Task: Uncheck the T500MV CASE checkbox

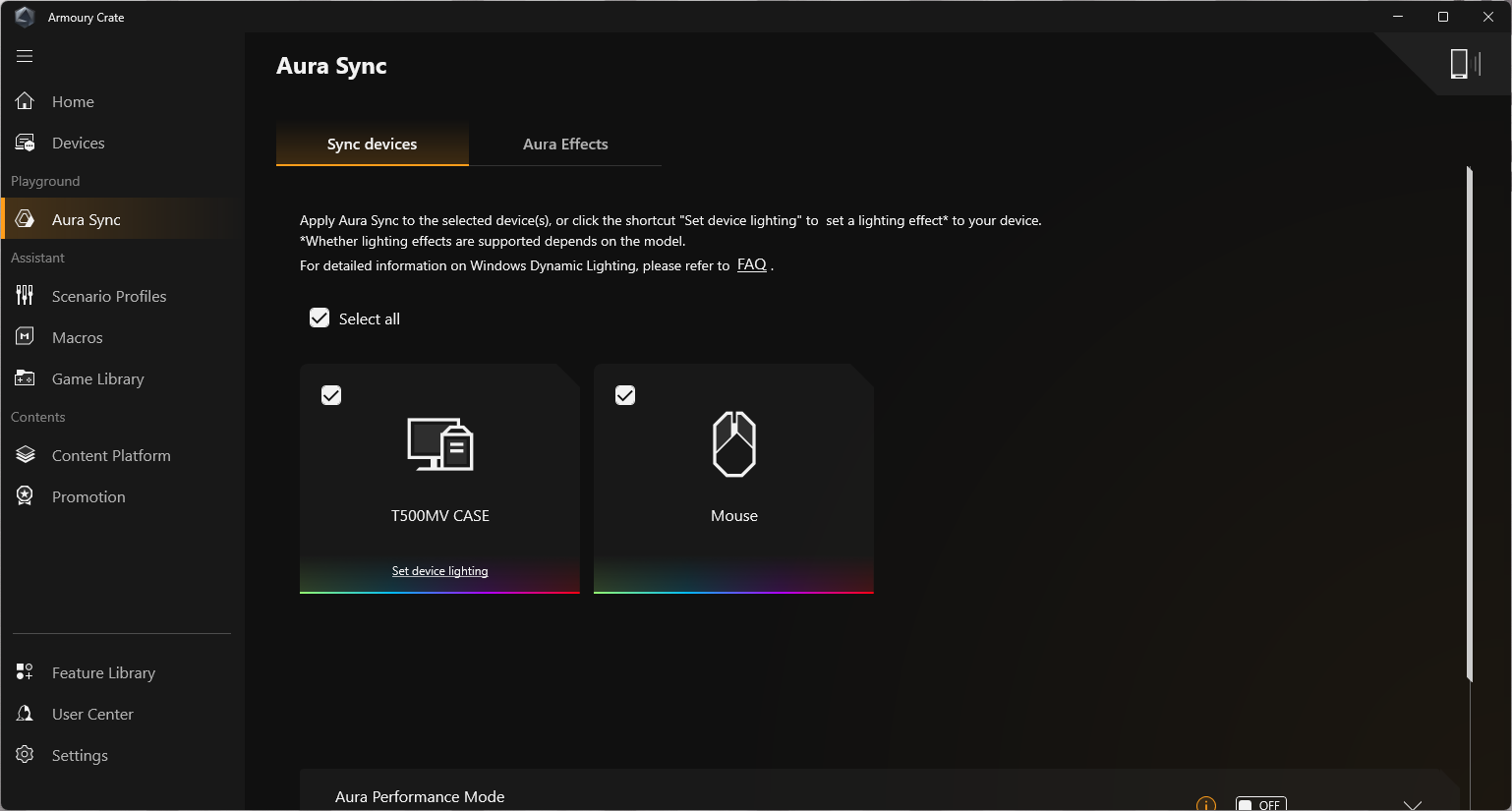Action: pyautogui.click(x=331, y=395)
